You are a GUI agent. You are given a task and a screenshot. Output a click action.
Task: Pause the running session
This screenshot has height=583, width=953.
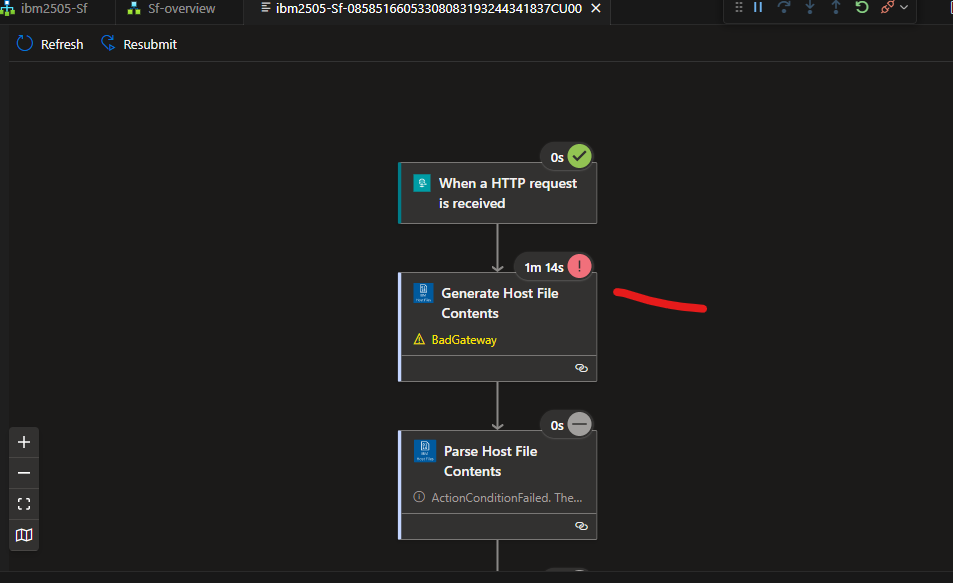point(760,7)
